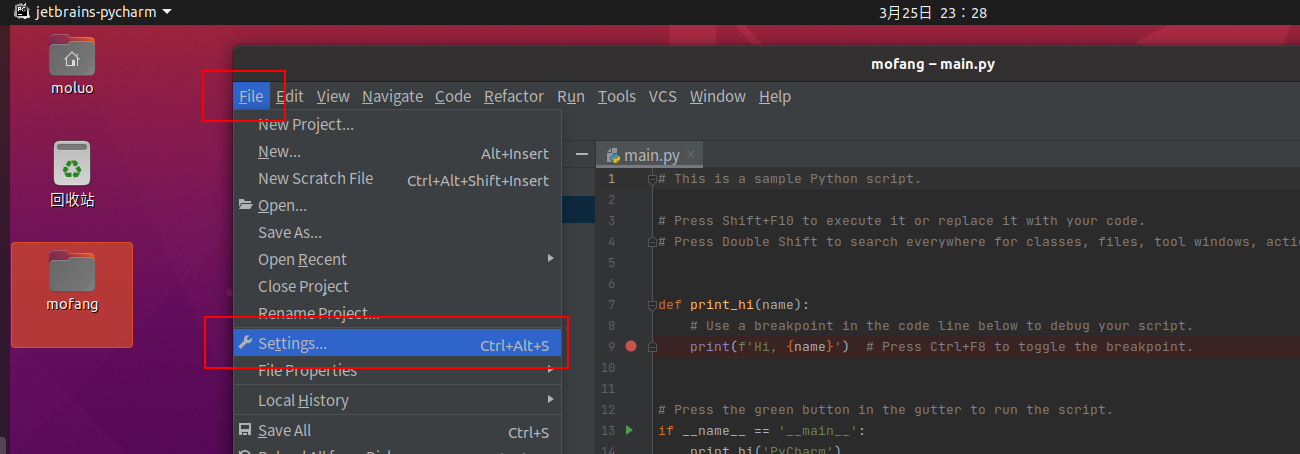This screenshot has width=1300, height=454.
Task: Click the folder icon beside Open...
Action: pos(245,205)
